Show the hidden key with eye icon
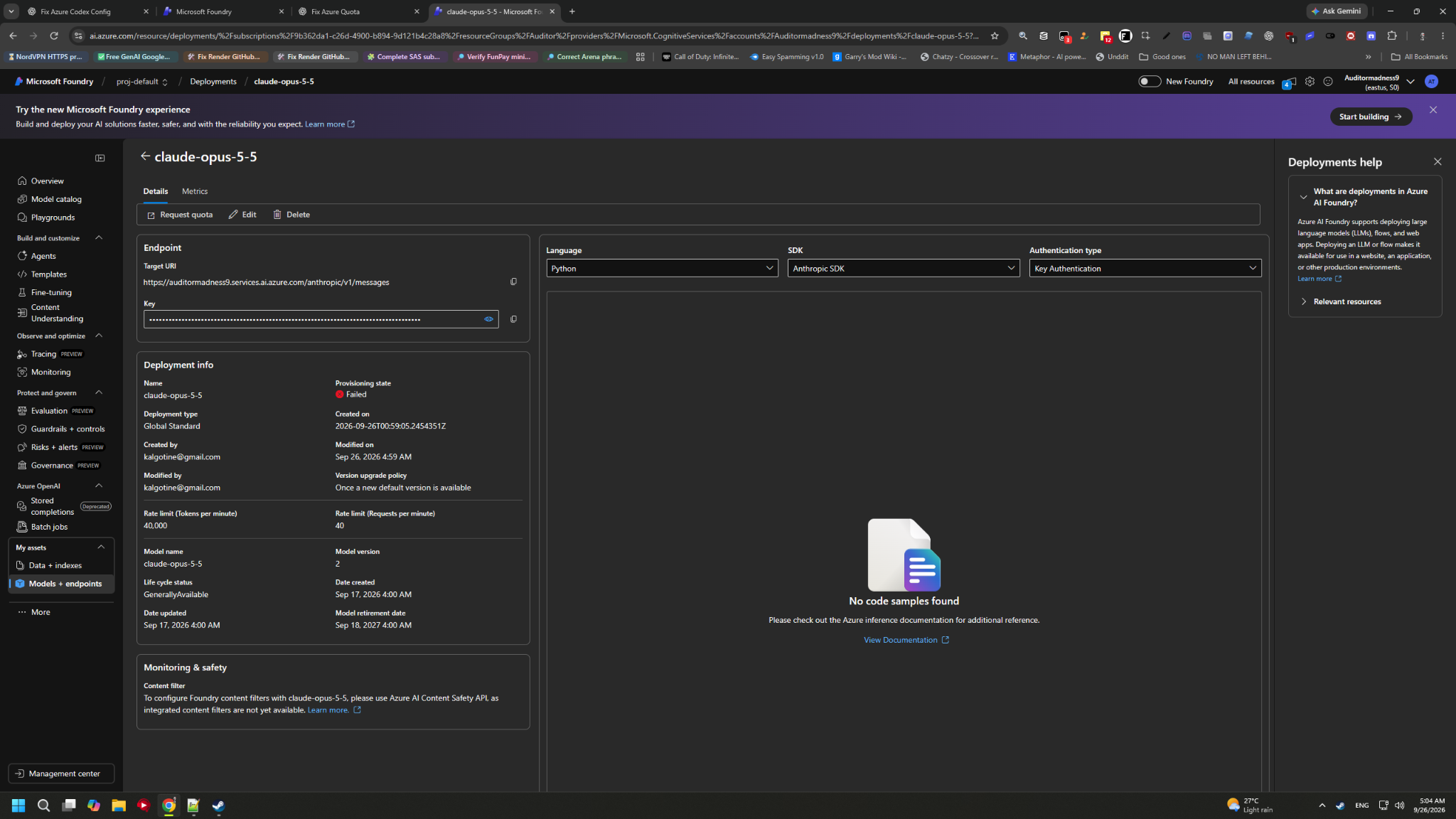This screenshot has height=819, width=1456. click(488, 319)
